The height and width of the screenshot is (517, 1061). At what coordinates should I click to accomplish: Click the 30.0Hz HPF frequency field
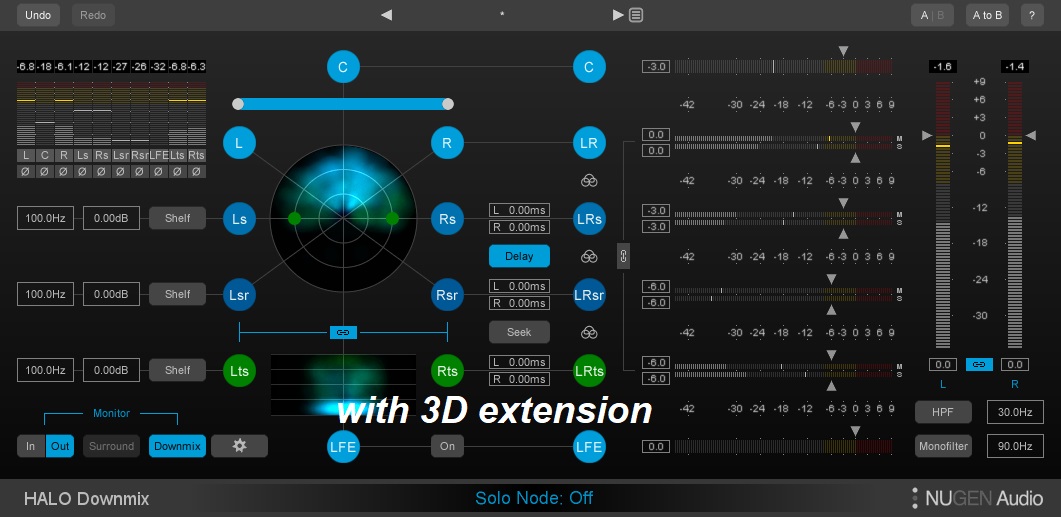click(x=1015, y=411)
